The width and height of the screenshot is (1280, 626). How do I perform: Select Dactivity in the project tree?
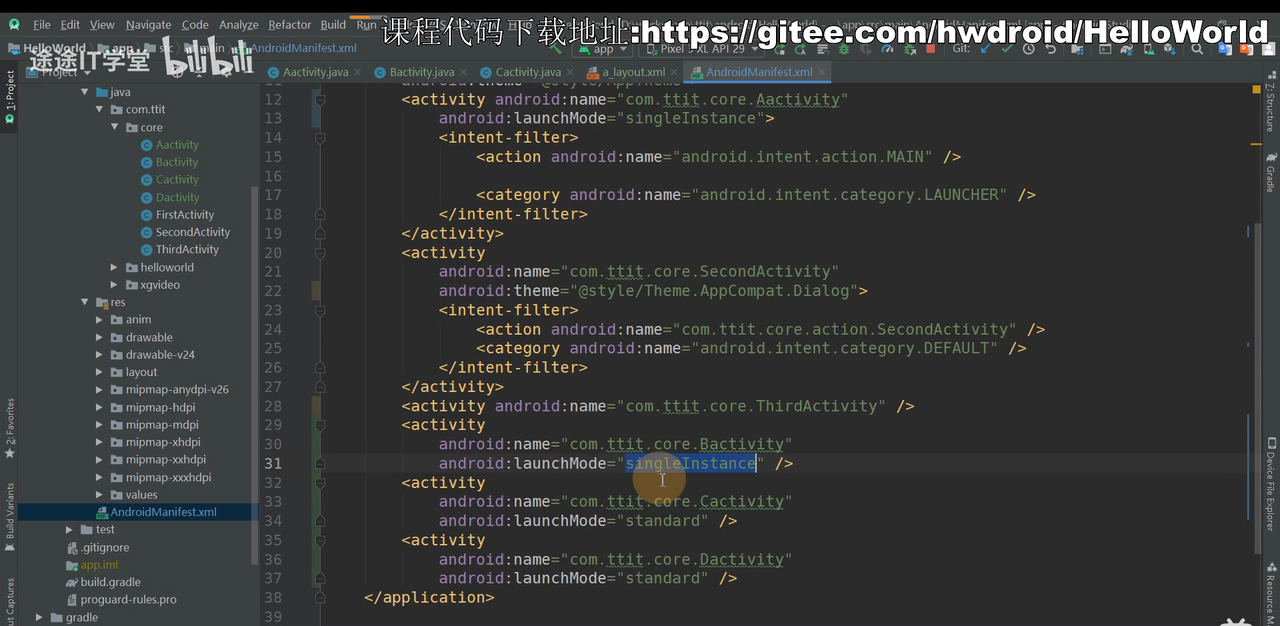[x=177, y=197]
